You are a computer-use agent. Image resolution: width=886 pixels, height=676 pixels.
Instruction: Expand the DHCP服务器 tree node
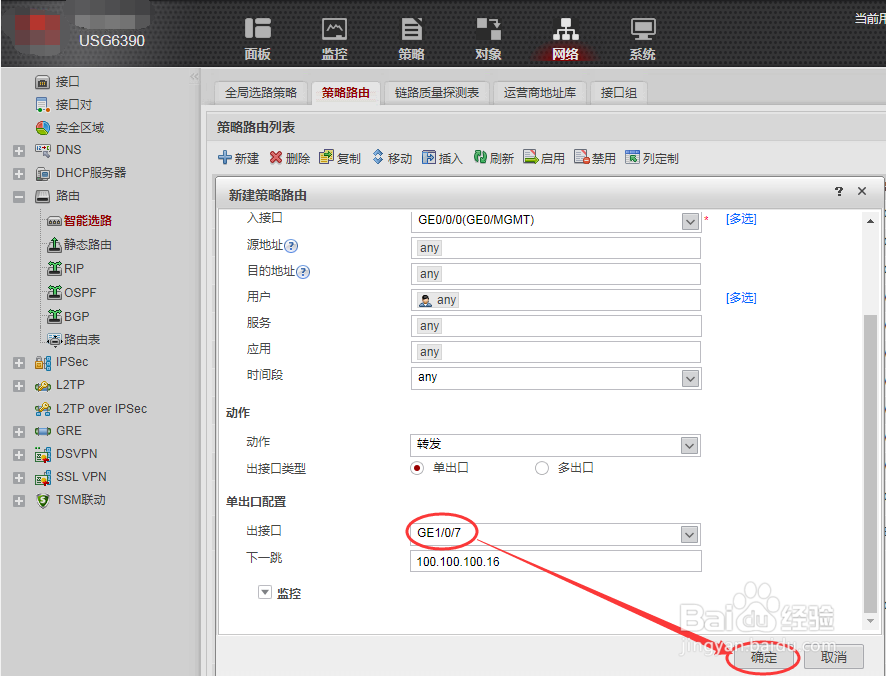(19, 174)
